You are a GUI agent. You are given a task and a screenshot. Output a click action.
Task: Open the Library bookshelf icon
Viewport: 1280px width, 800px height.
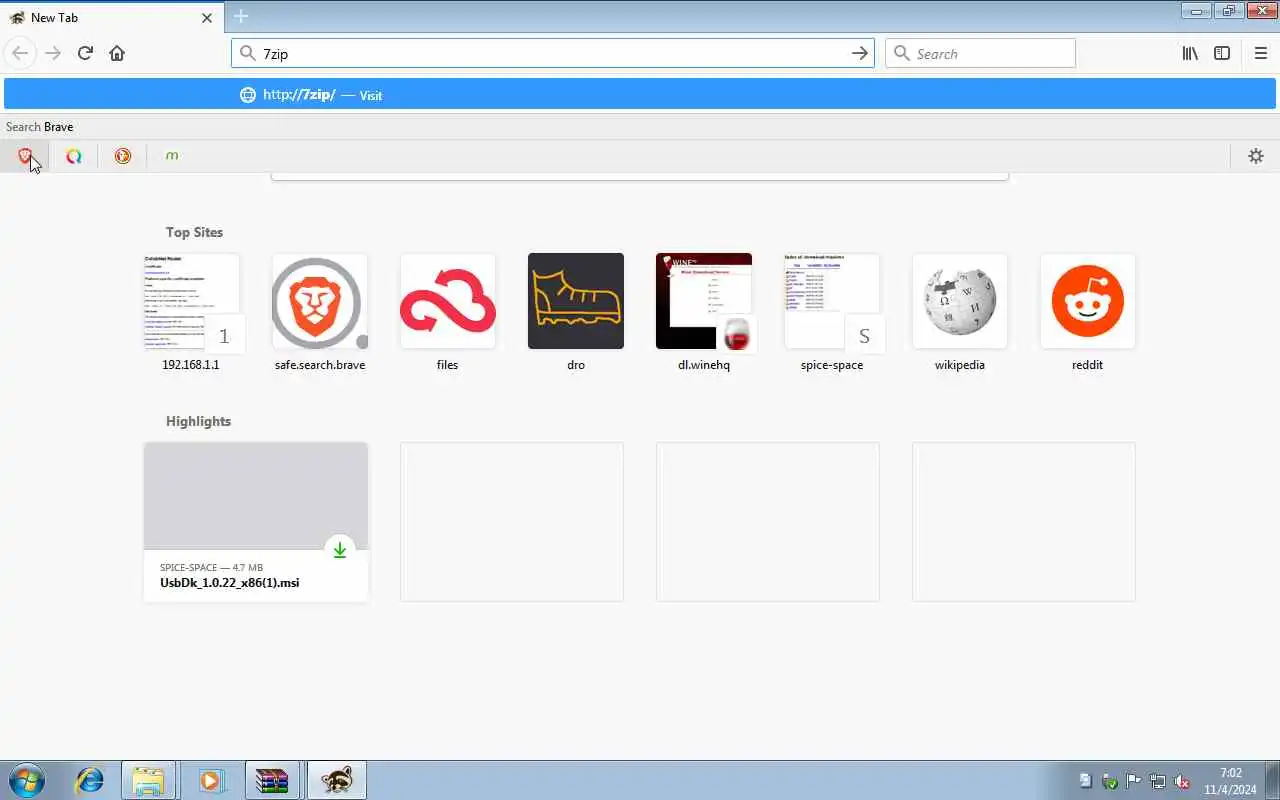(1190, 53)
